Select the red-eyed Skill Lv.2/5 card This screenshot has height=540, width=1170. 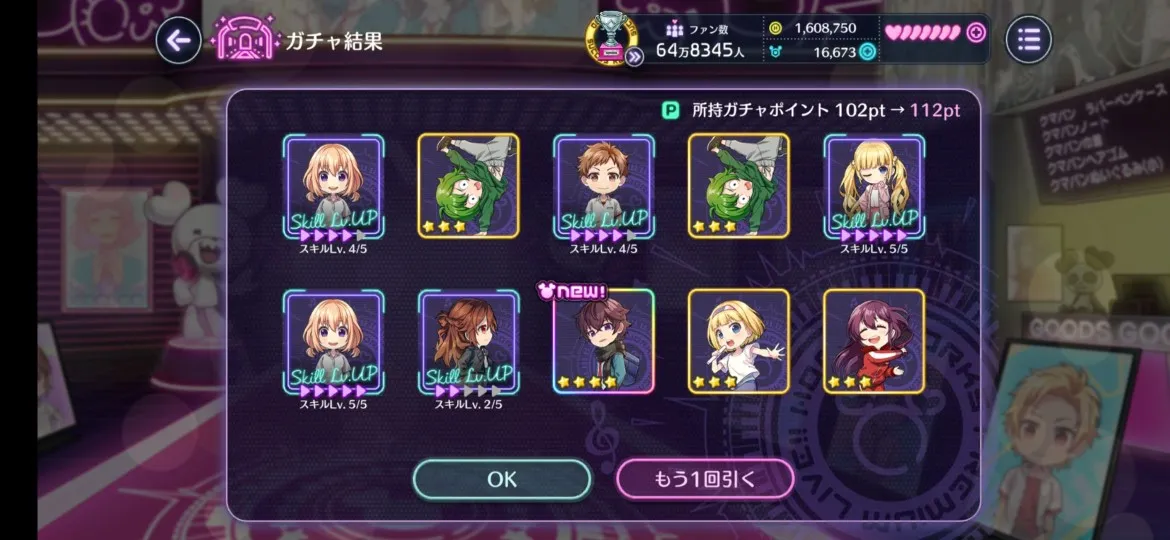point(469,341)
